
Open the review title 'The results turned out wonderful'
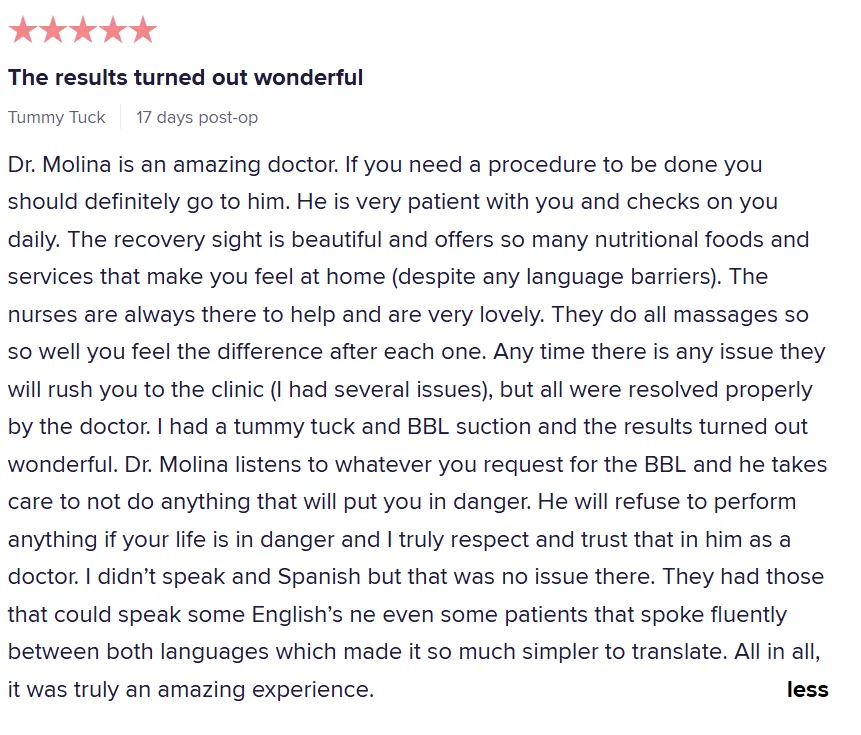click(186, 77)
